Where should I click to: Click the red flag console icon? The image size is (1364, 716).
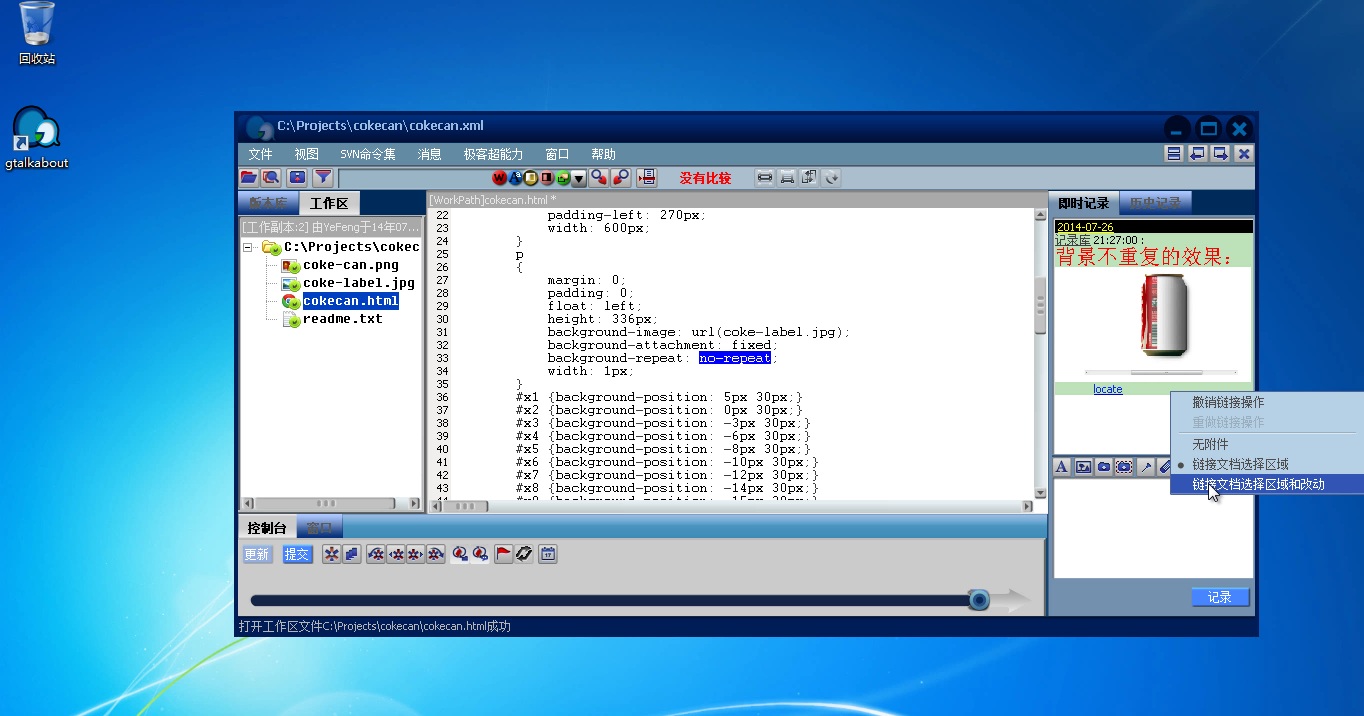[x=503, y=554]
